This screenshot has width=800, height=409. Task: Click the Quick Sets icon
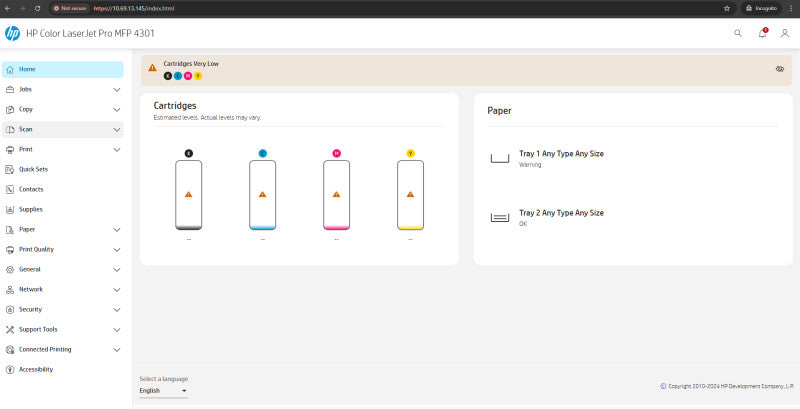(10, 169)
